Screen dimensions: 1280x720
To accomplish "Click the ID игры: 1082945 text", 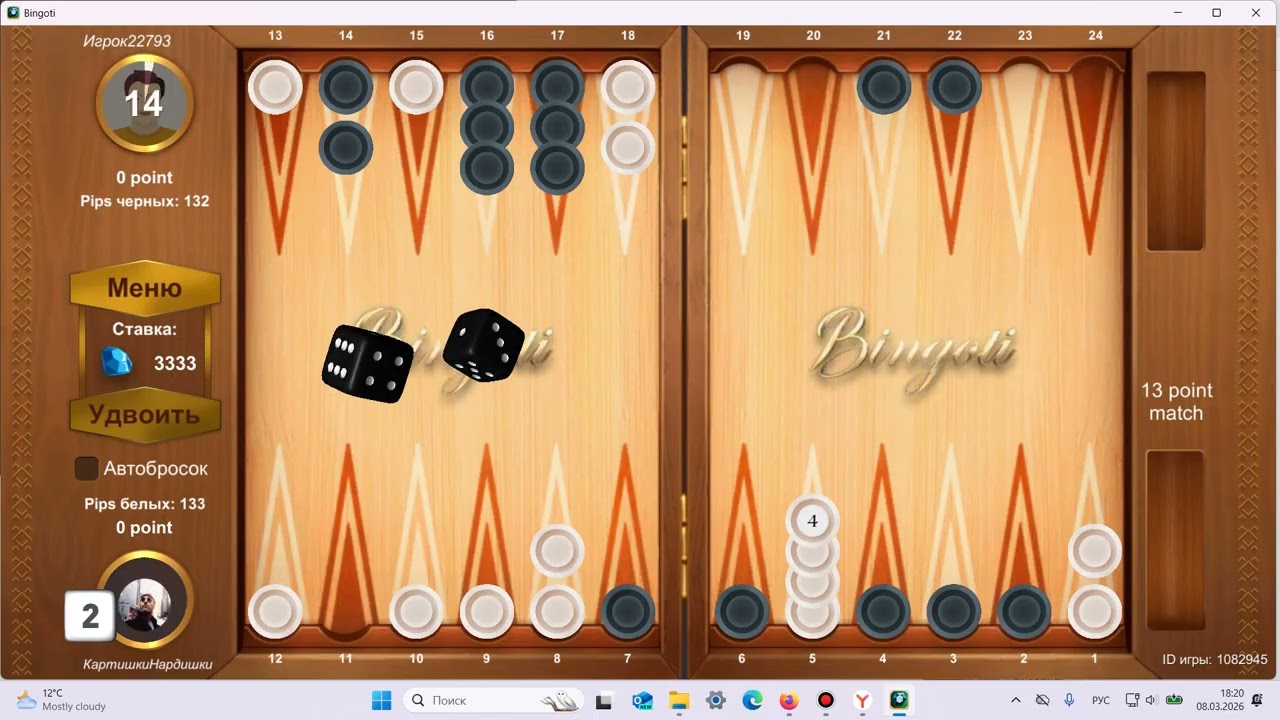I will [1214, 660].
